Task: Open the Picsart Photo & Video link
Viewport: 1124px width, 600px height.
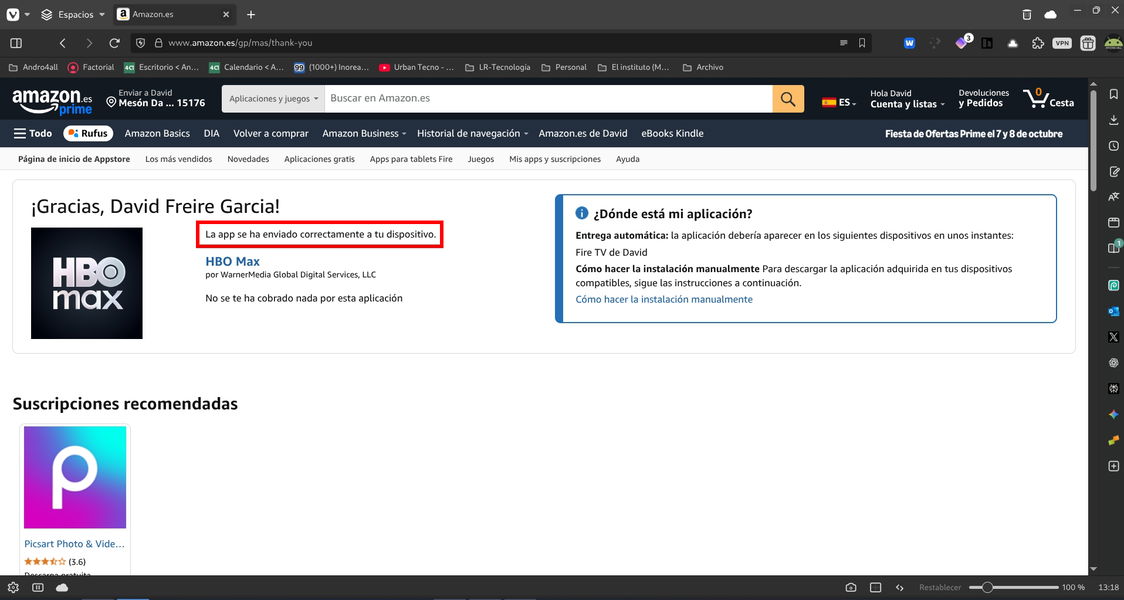Action: pos(75,544)
